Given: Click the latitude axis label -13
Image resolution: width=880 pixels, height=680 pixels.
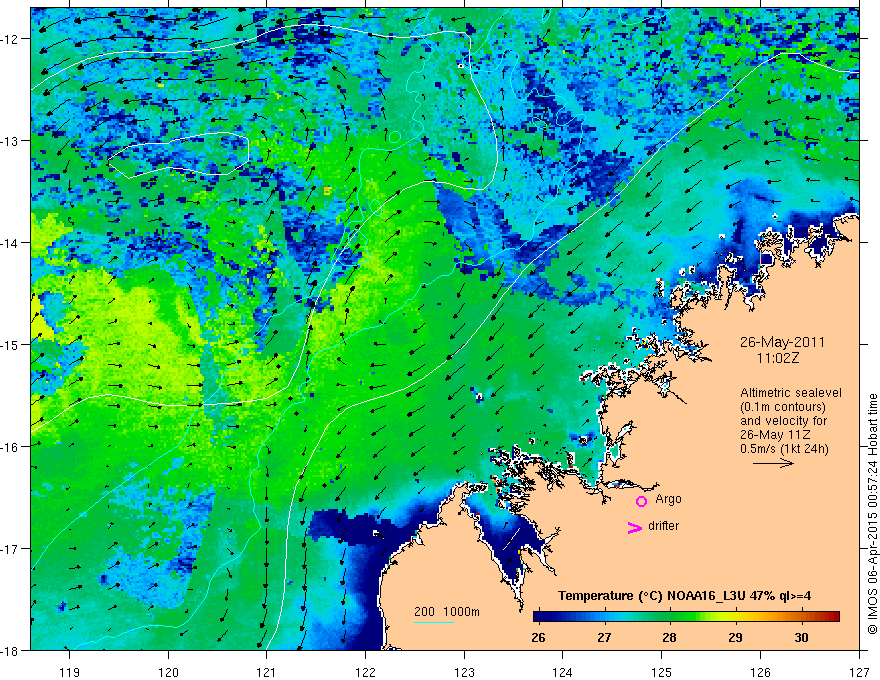Looking at the screenshot, I should 11,141.
